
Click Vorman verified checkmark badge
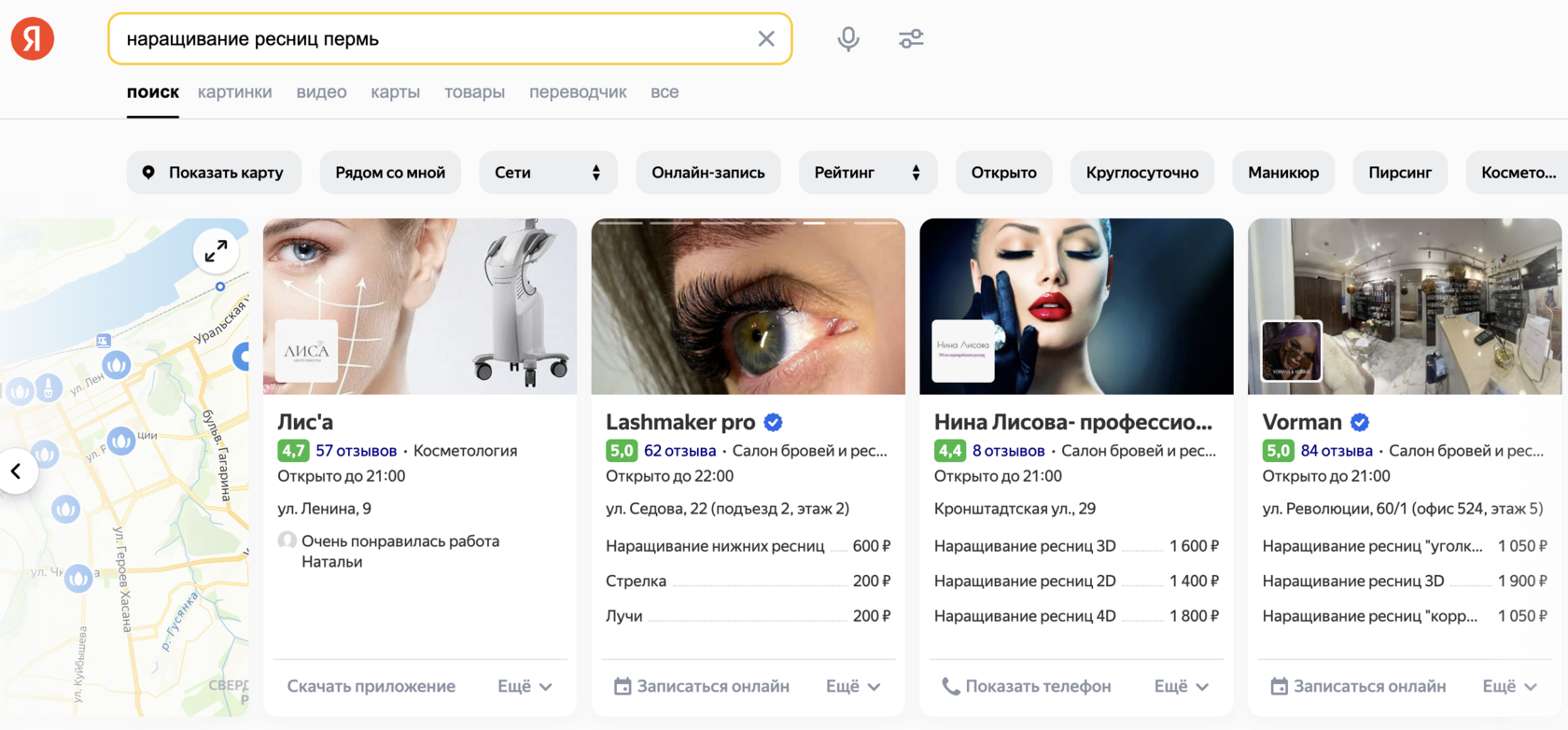[x=1360, y=422]
